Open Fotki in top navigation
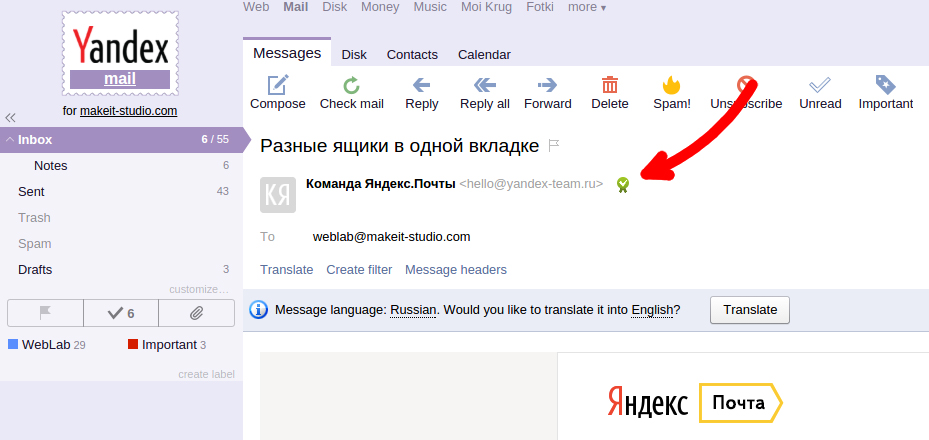The width and height of the screenshot is (929, 440). point(540,7)
